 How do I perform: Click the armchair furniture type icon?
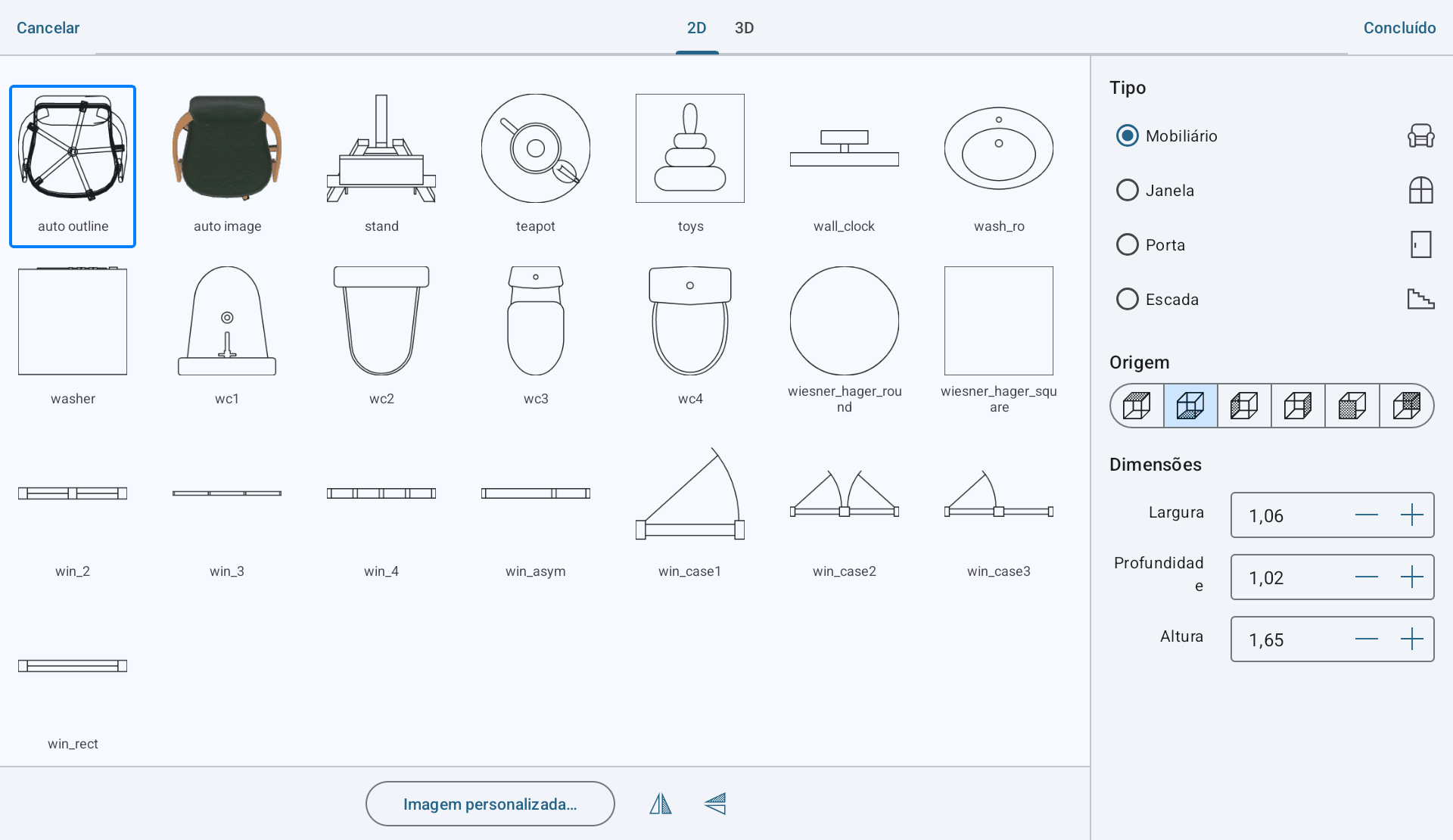1420,135
